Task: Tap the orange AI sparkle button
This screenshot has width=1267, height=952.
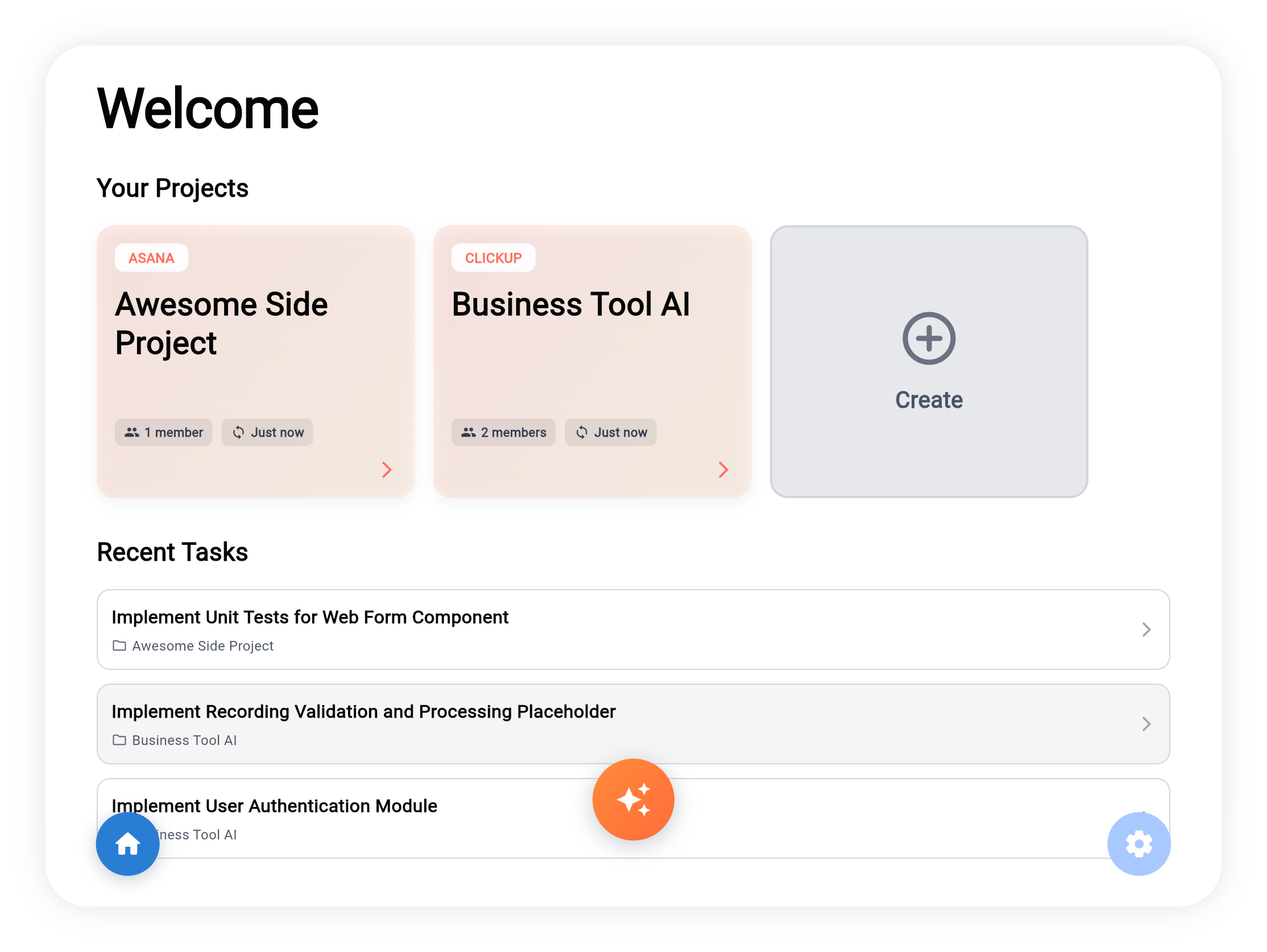Action: coord(633,799)
